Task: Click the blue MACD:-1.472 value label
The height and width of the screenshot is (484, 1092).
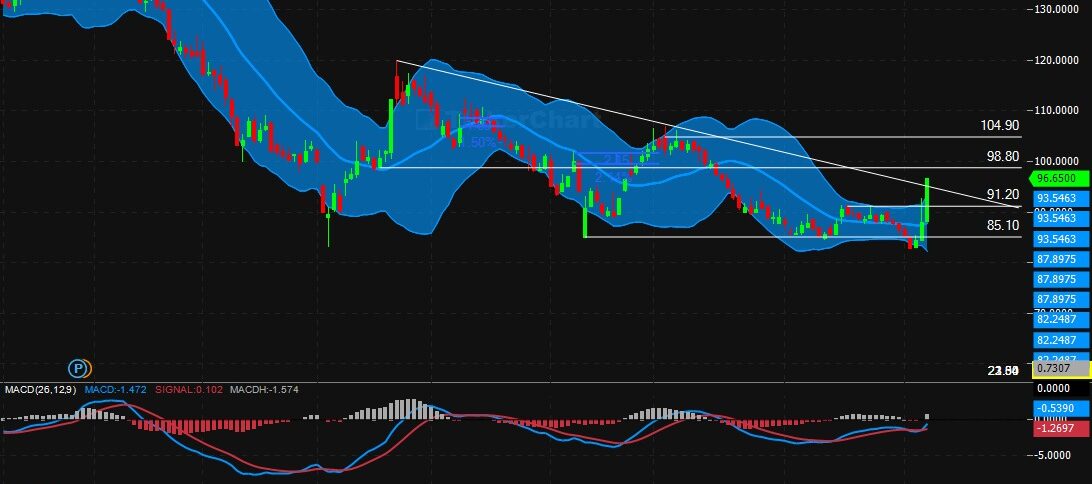Action: click(x=116, y=389)
